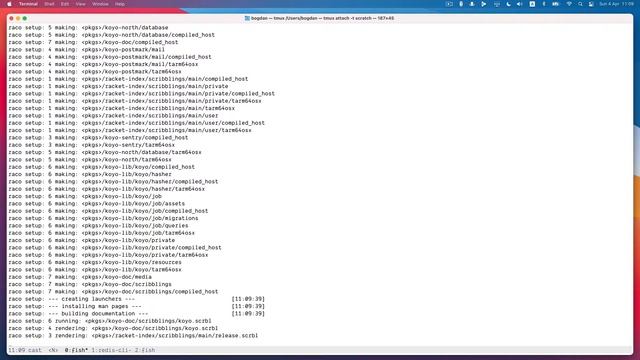The image size is (640, 360).
Task: Open the Apple menu
Action: 9,4
